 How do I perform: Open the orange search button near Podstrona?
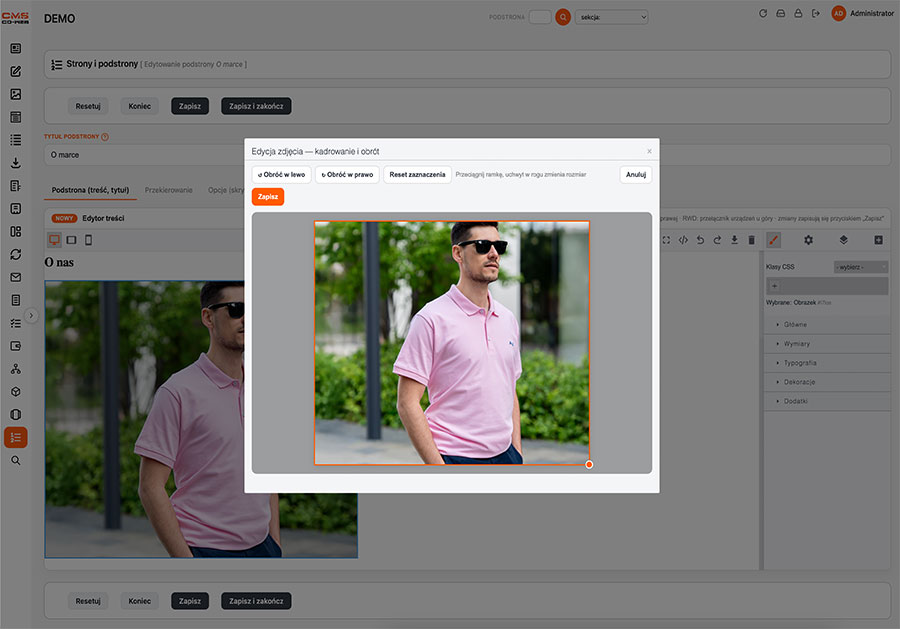(563, 17)
